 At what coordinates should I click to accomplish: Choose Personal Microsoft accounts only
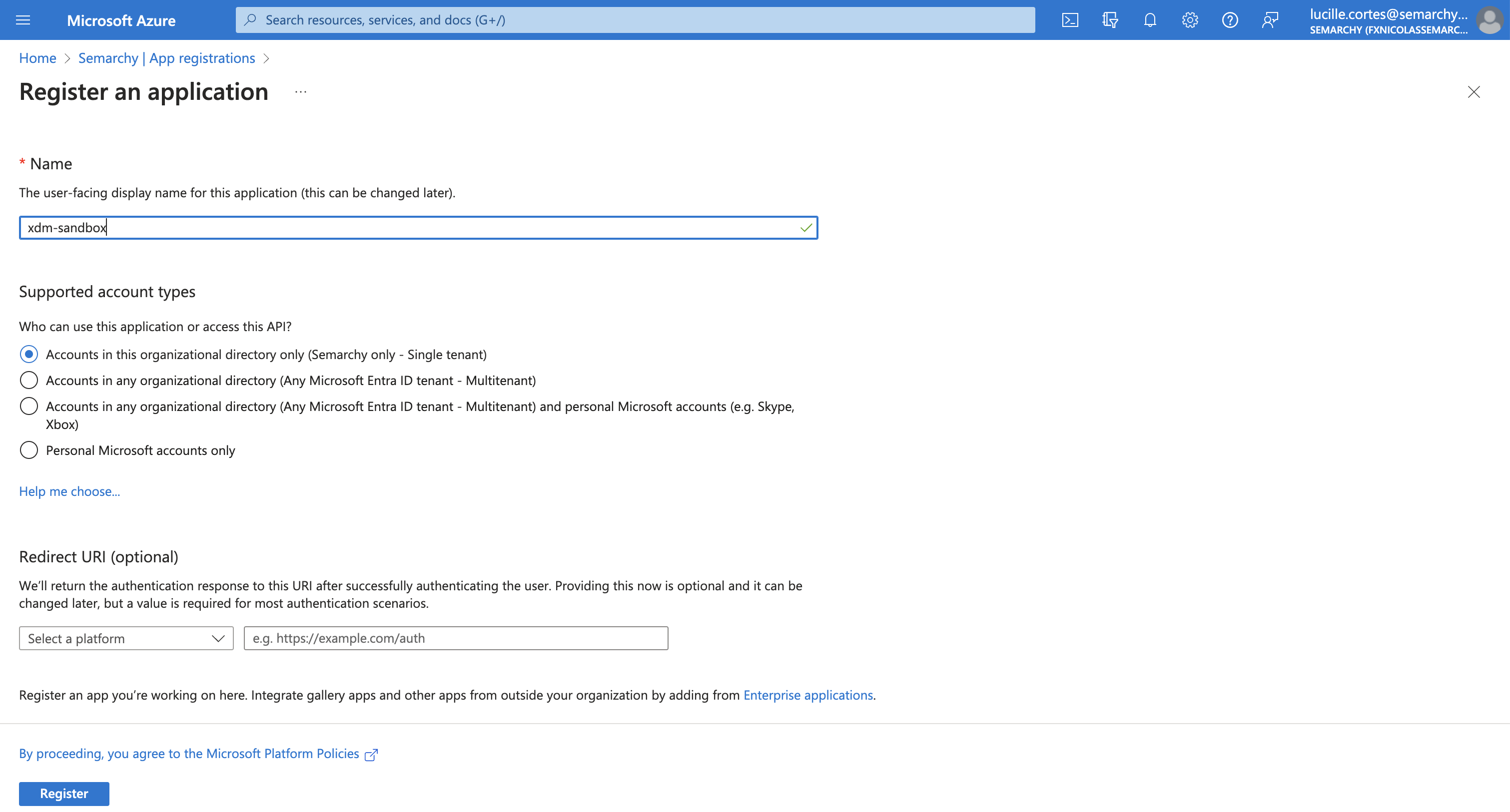[x=28, y=450]
